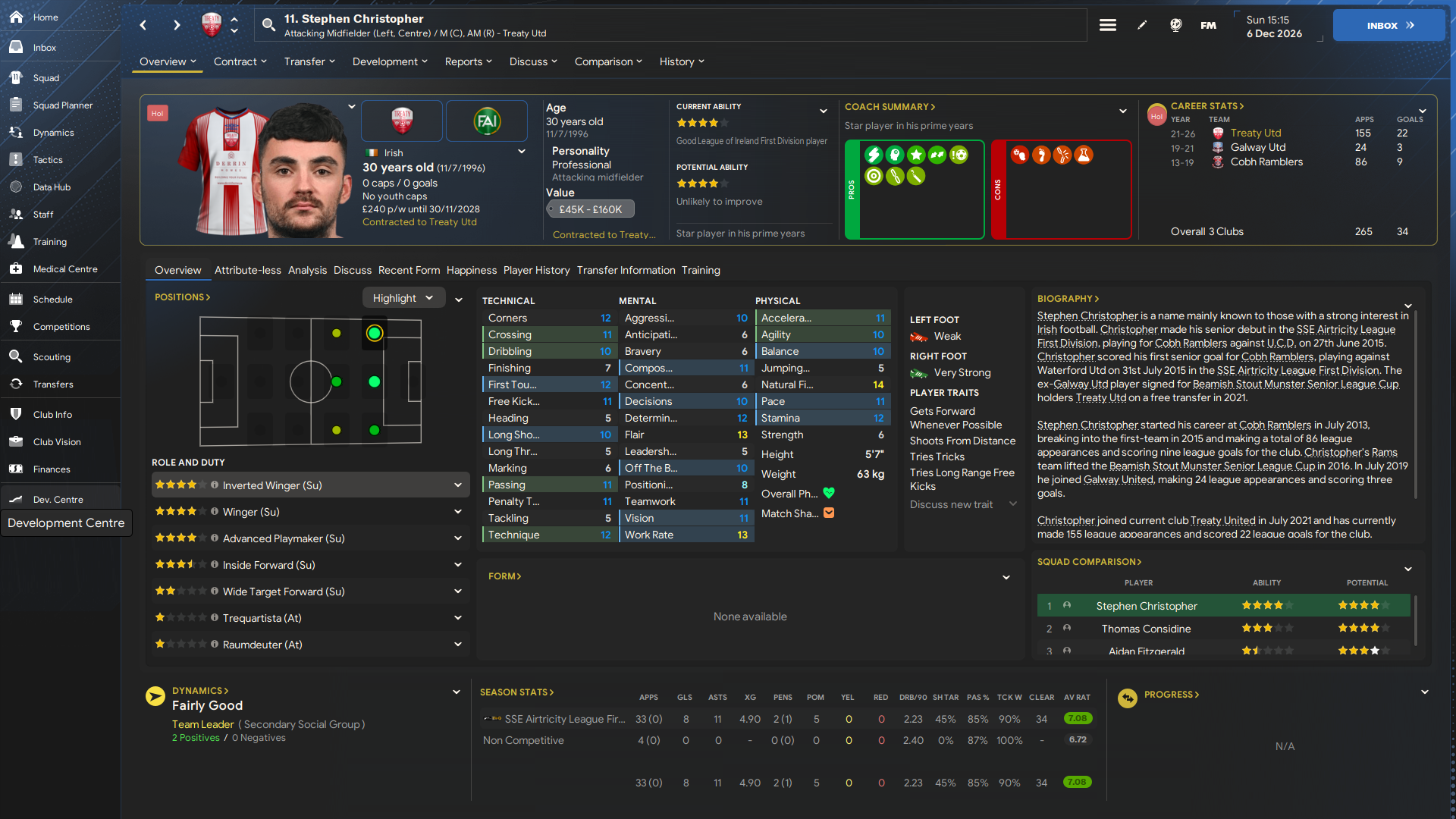Go back with the left arrow
This screenshot has height=819, width=1456.
pyautogui.click(x=143, y=25)
